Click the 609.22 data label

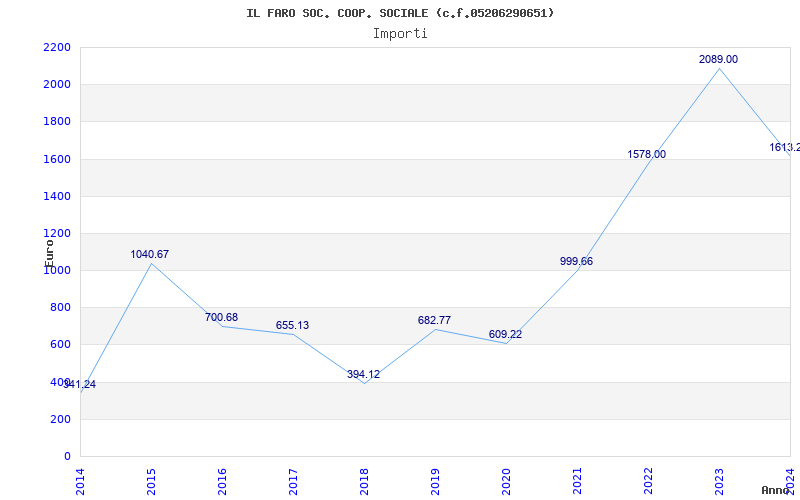(x=505, y=335)
